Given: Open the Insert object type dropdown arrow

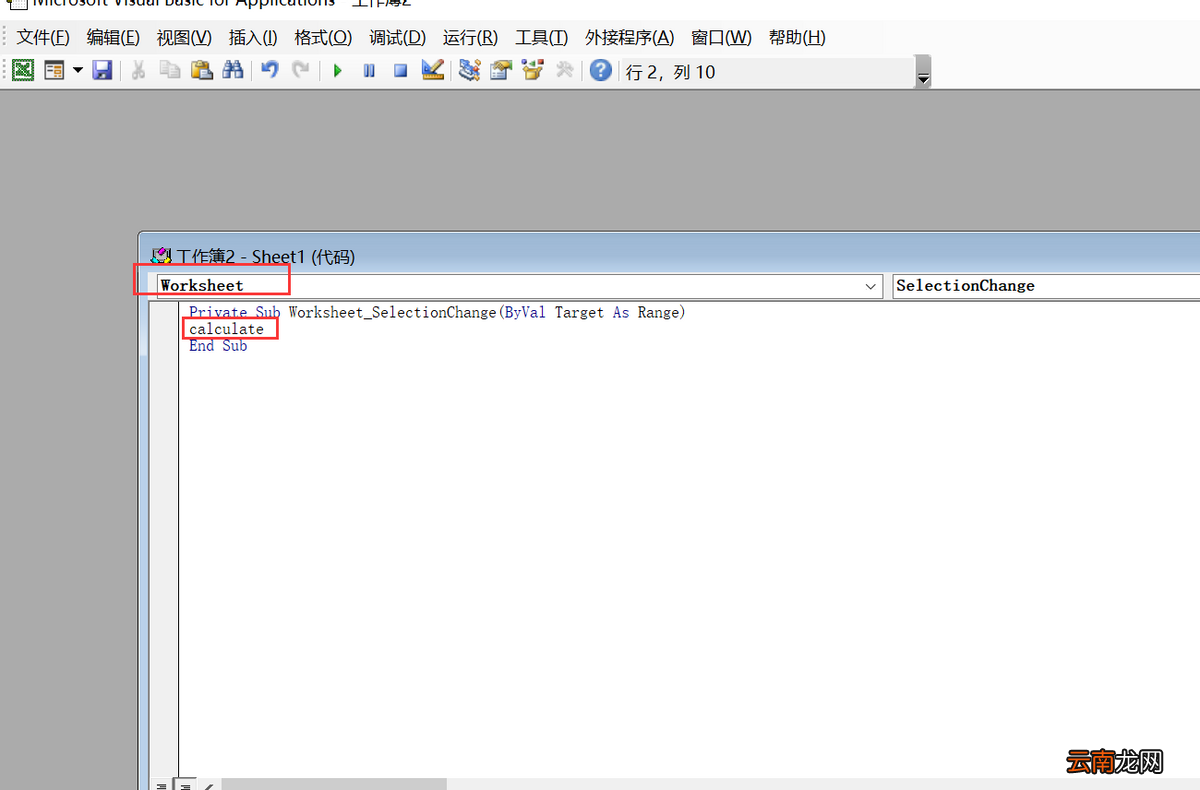Looking at the screenshot, I should 77,71.
